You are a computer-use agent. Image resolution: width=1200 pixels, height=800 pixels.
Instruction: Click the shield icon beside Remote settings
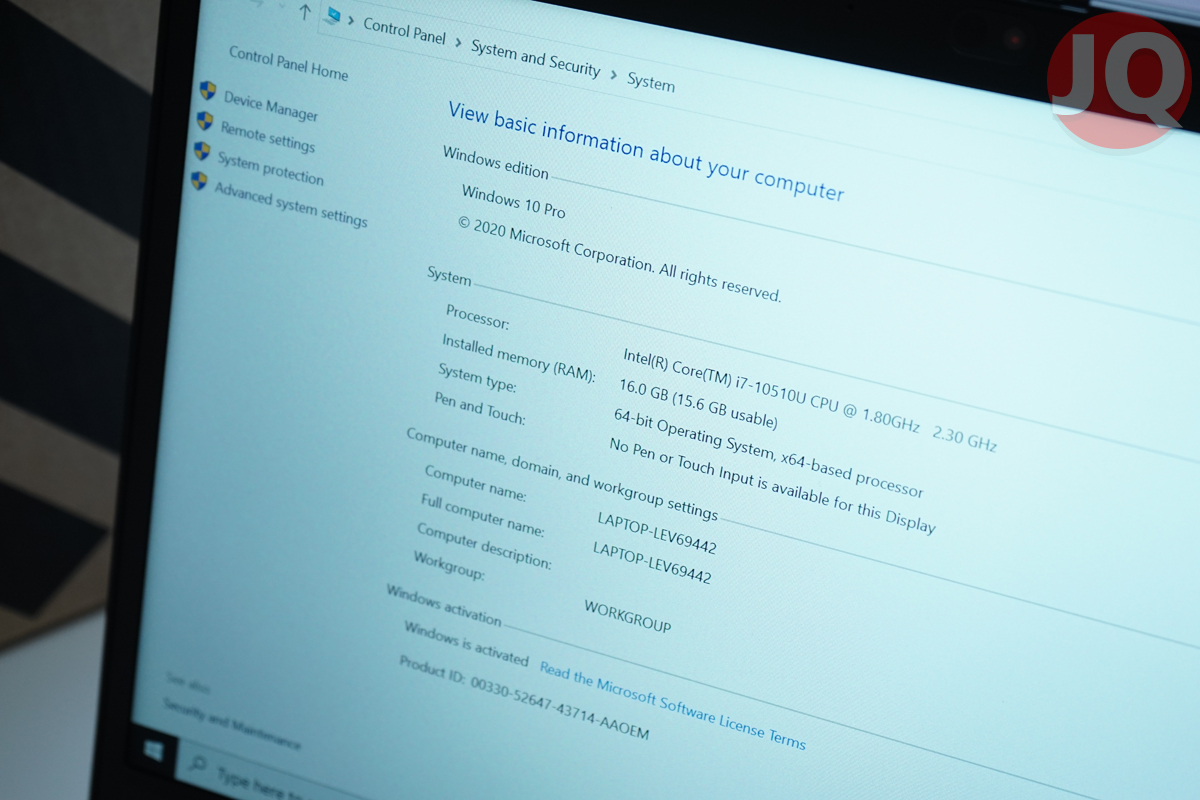205,121
